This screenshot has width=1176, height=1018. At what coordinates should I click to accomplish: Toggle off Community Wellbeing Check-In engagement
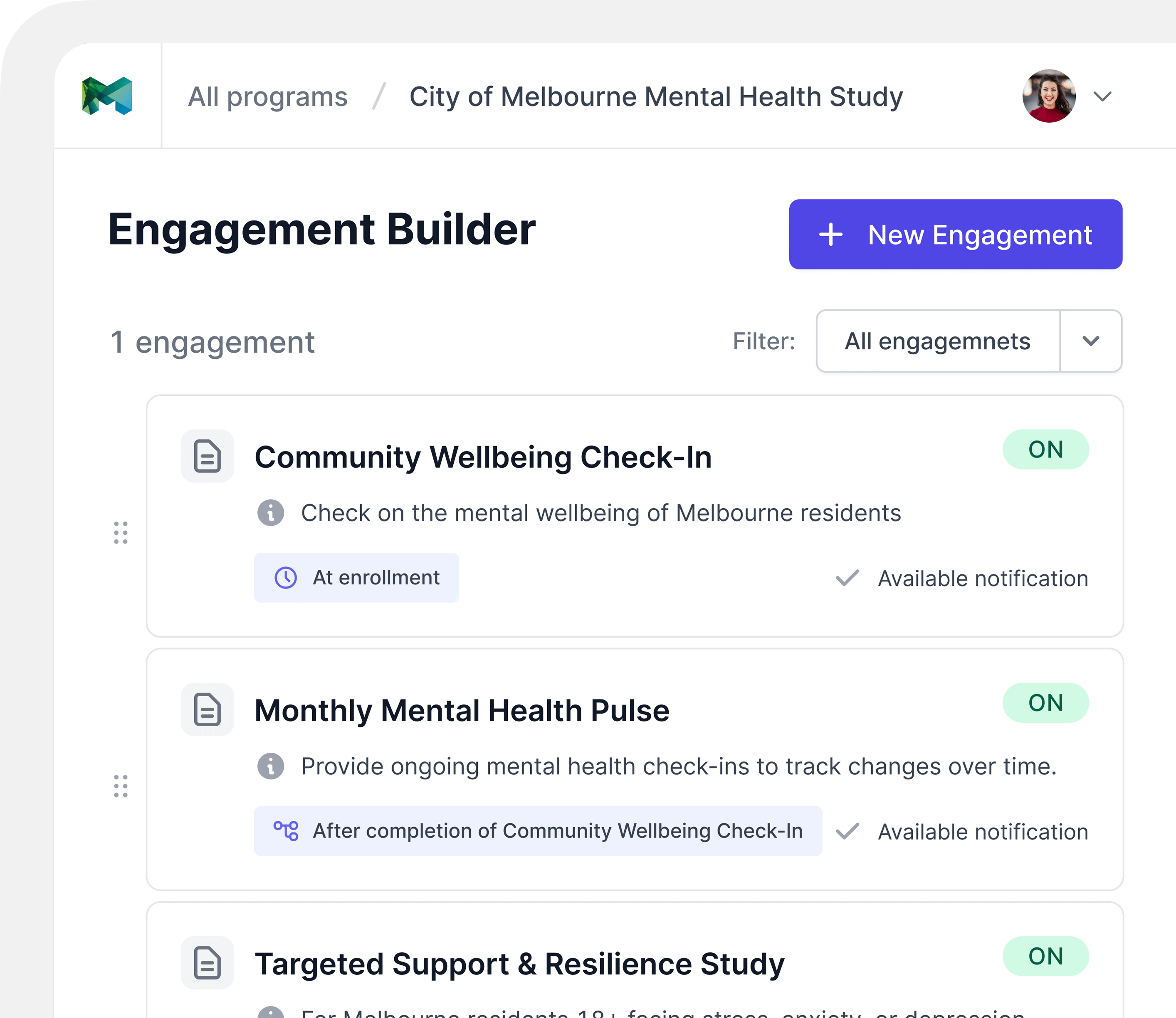tap(1045, 450)
